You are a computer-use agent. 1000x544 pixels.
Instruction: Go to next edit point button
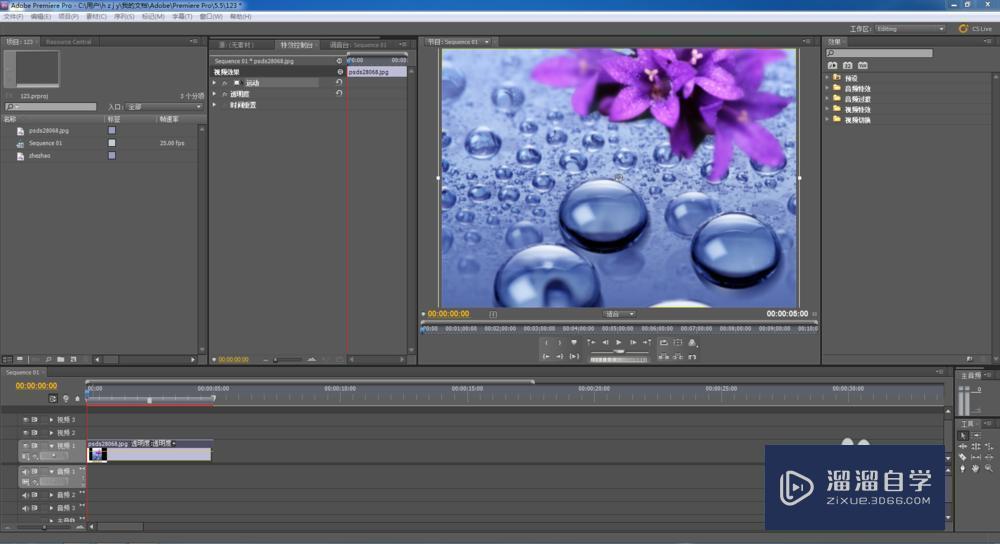[x=647, y=342]
